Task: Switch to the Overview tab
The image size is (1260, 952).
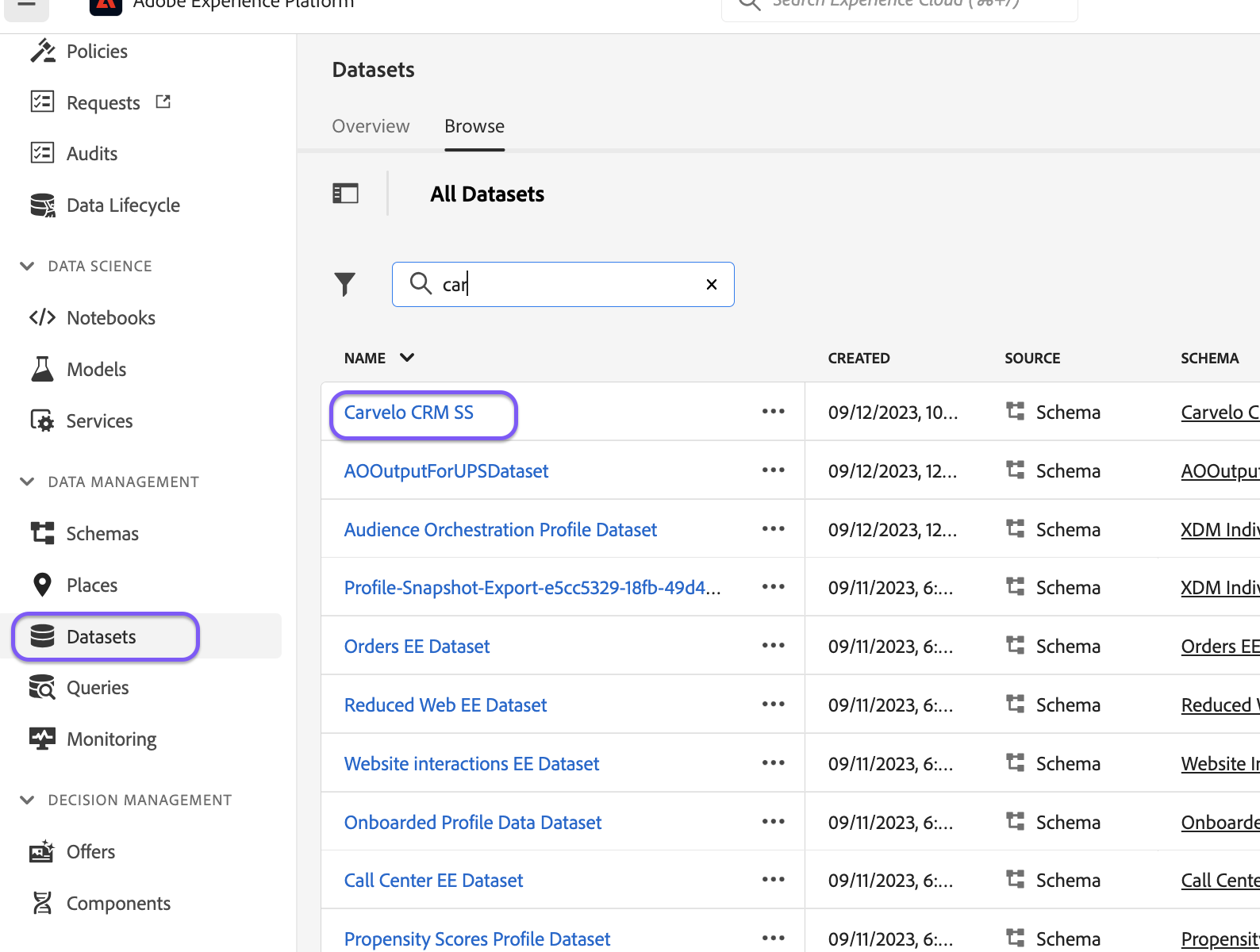Action: tap(371, 126)
